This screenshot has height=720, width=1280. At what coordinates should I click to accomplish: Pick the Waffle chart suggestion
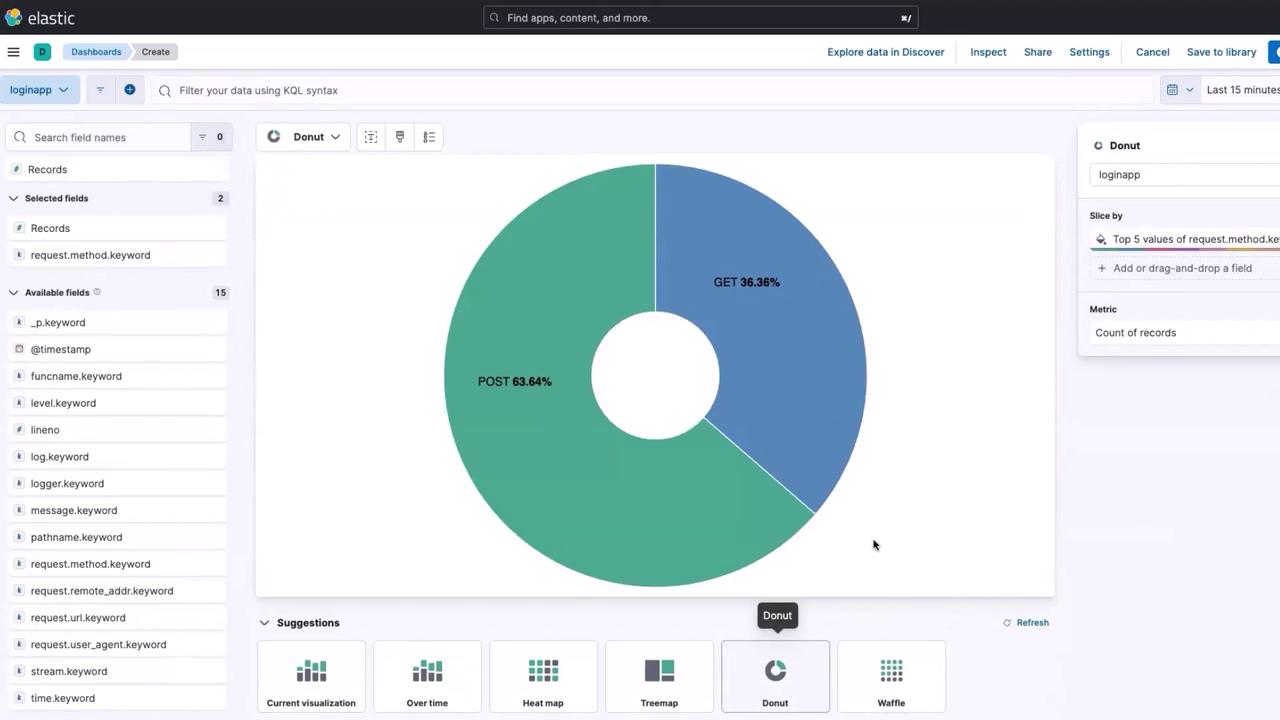(x=891, y=677)
